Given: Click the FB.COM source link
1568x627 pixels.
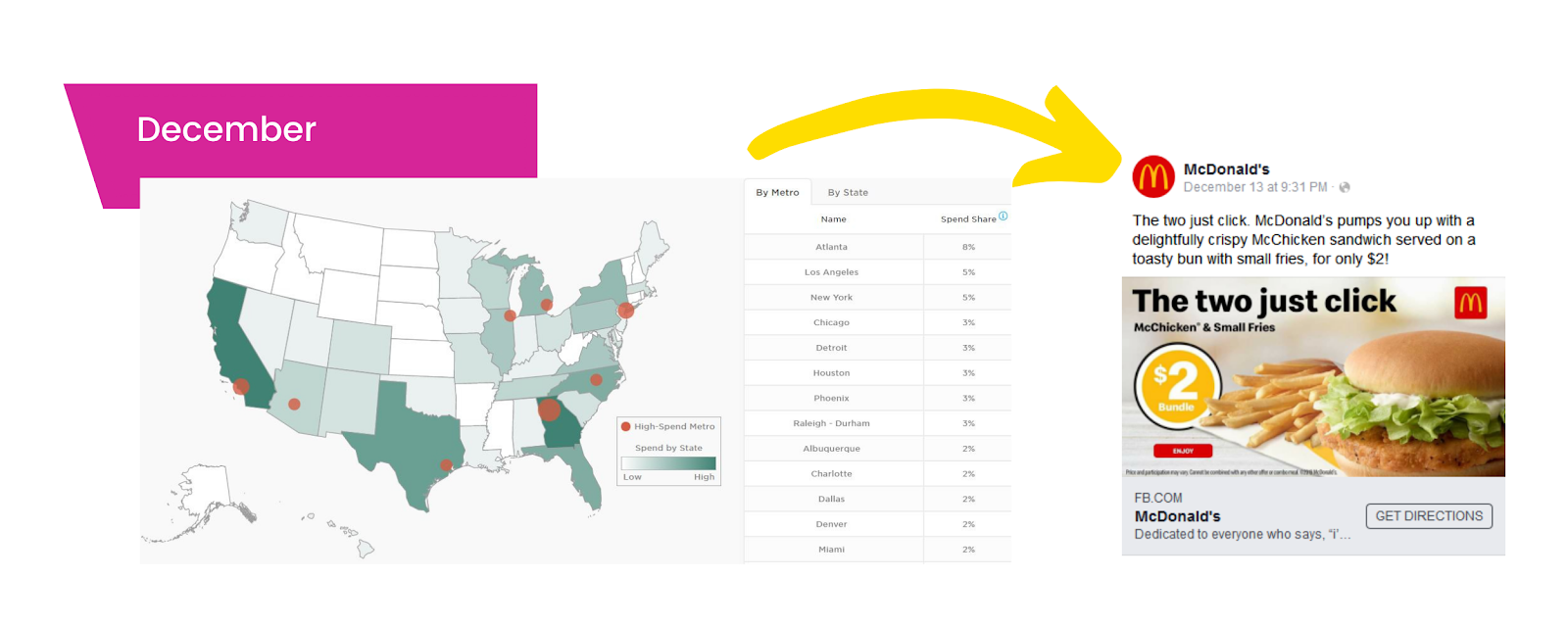Looking at the screenshot, I should [x=1158, y=498].
